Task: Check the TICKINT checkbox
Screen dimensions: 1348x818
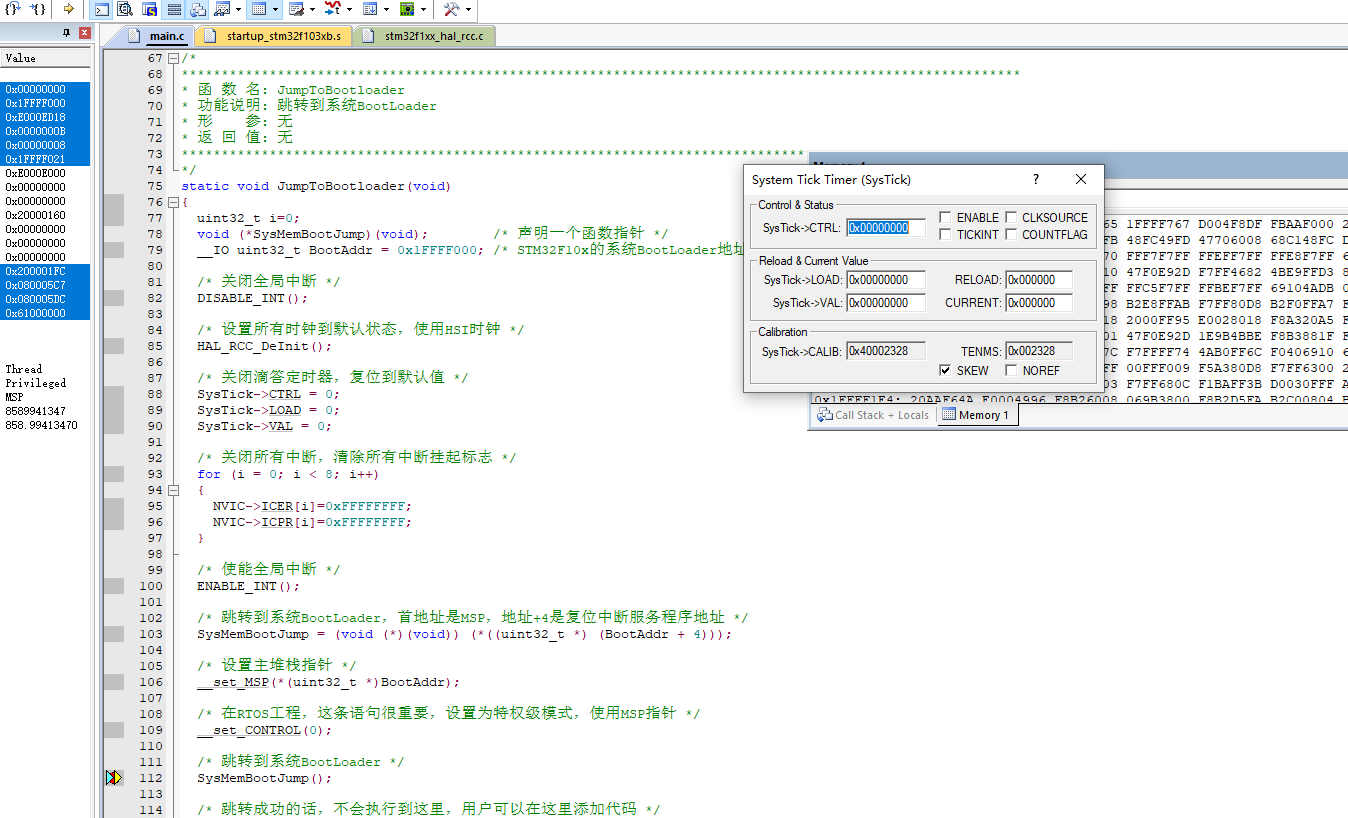Action: click(946, 235)
